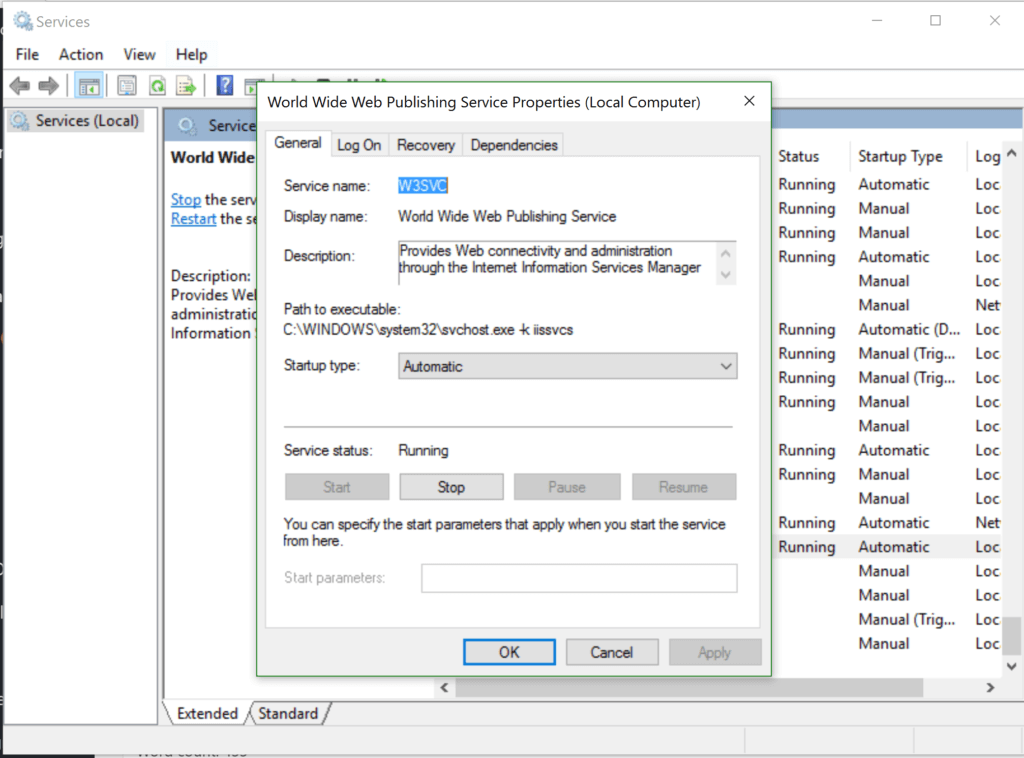Screen dimensions: 1024x758
Task: Open the Startup type dropdown
Action: point(568,366)
